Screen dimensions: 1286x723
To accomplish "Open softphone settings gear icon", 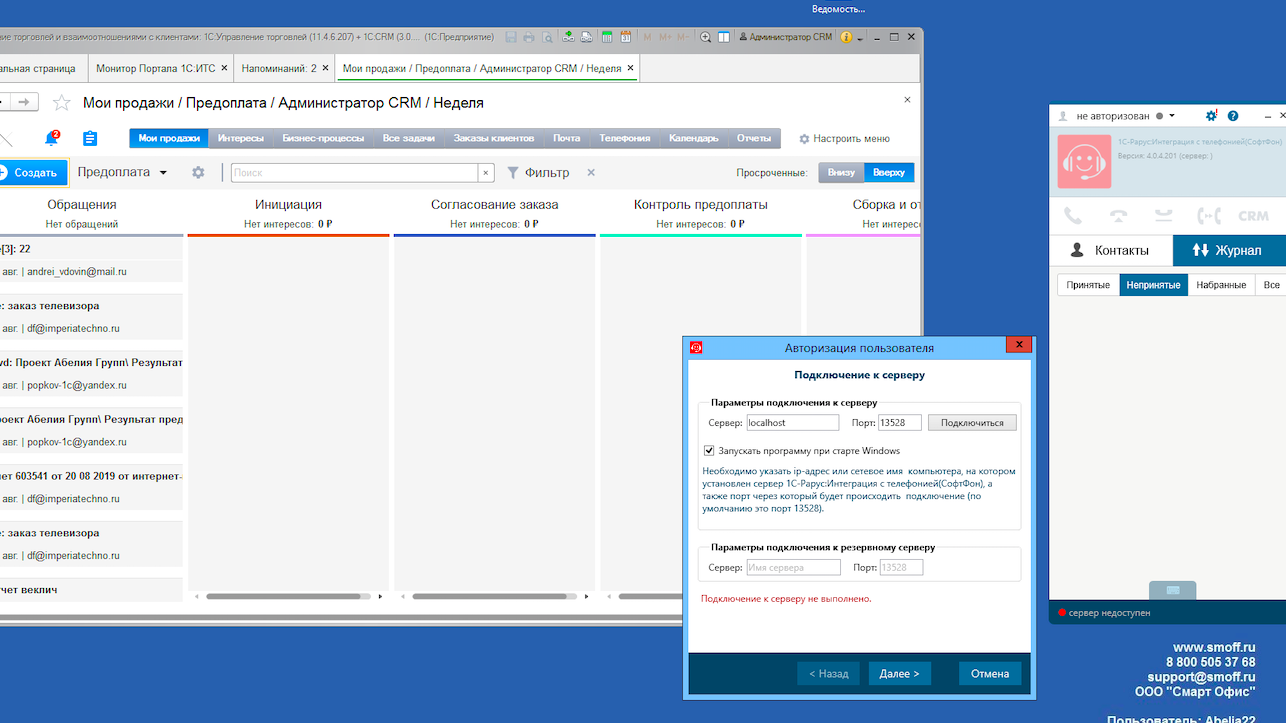I will tap(1211, 116).
